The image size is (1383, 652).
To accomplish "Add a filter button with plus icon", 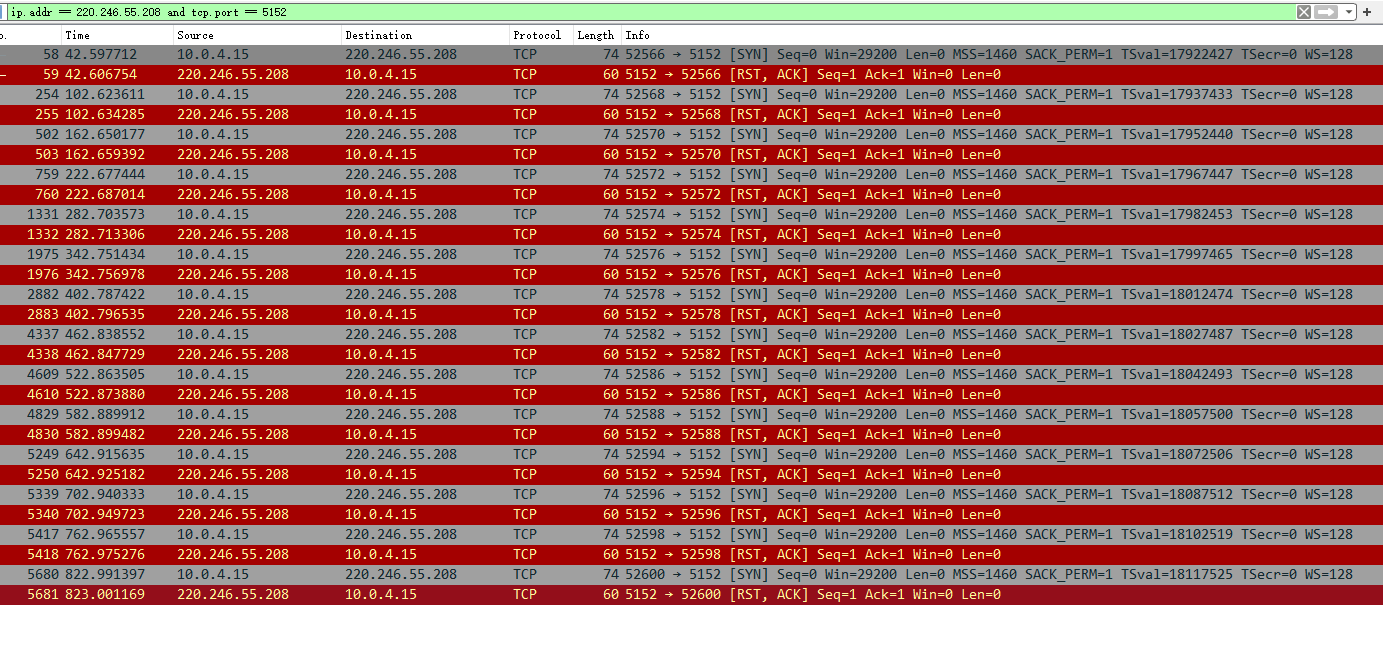I will 1367,12.
